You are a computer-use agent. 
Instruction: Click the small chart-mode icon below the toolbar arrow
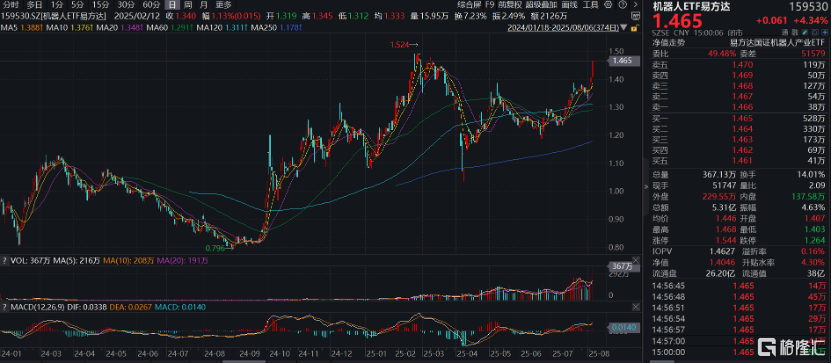coord(635,16)
